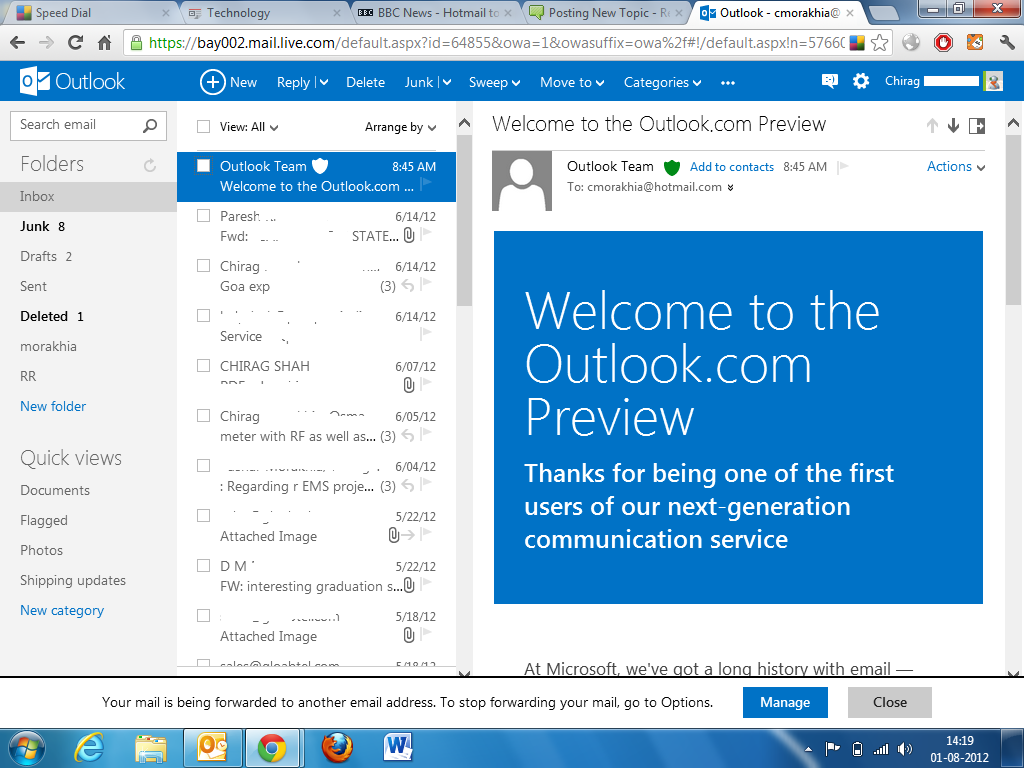Click flag on Goa exp email
The image size is (1024, 768).
426,283
